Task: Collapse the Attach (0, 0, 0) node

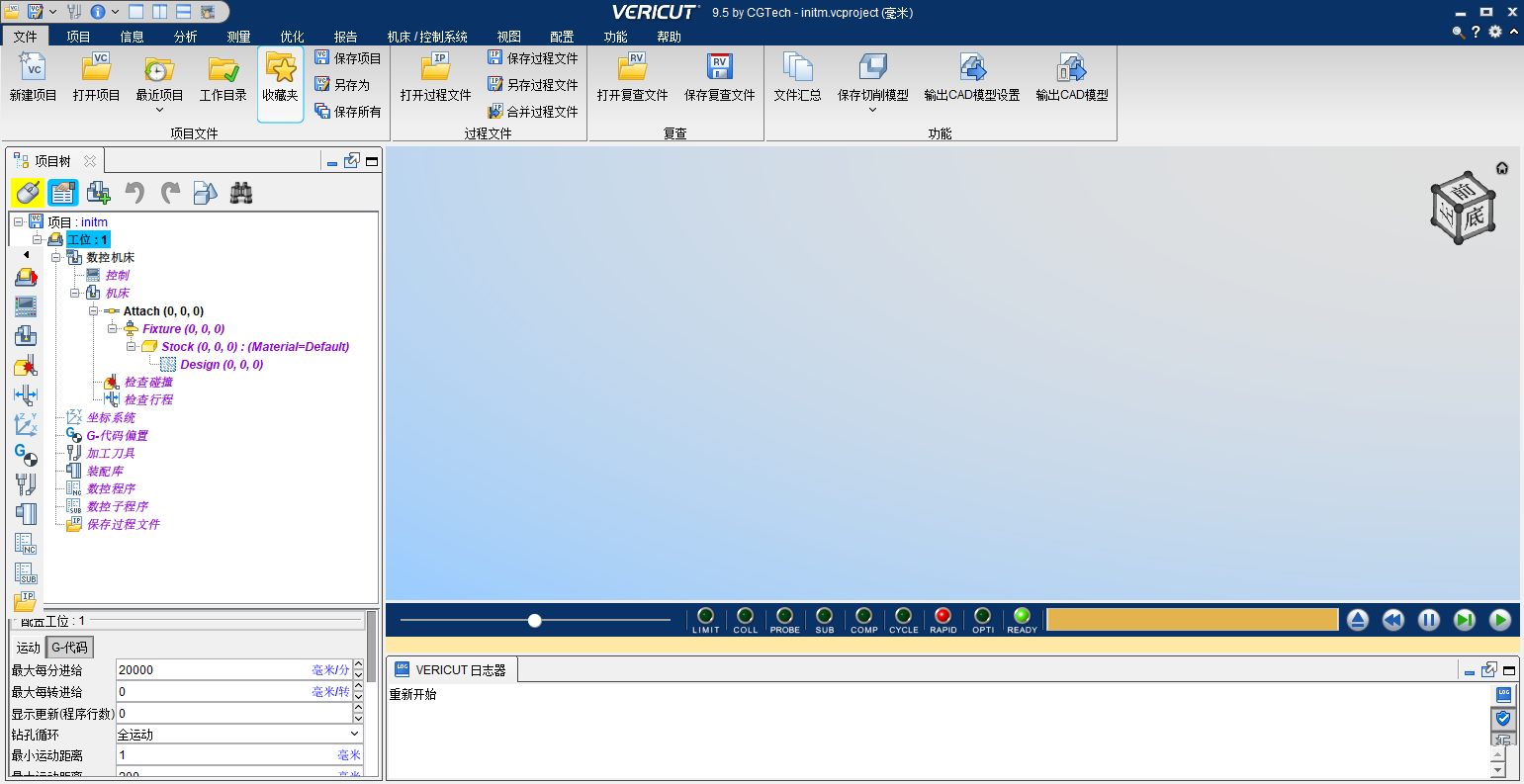Action: click(94, 311)
